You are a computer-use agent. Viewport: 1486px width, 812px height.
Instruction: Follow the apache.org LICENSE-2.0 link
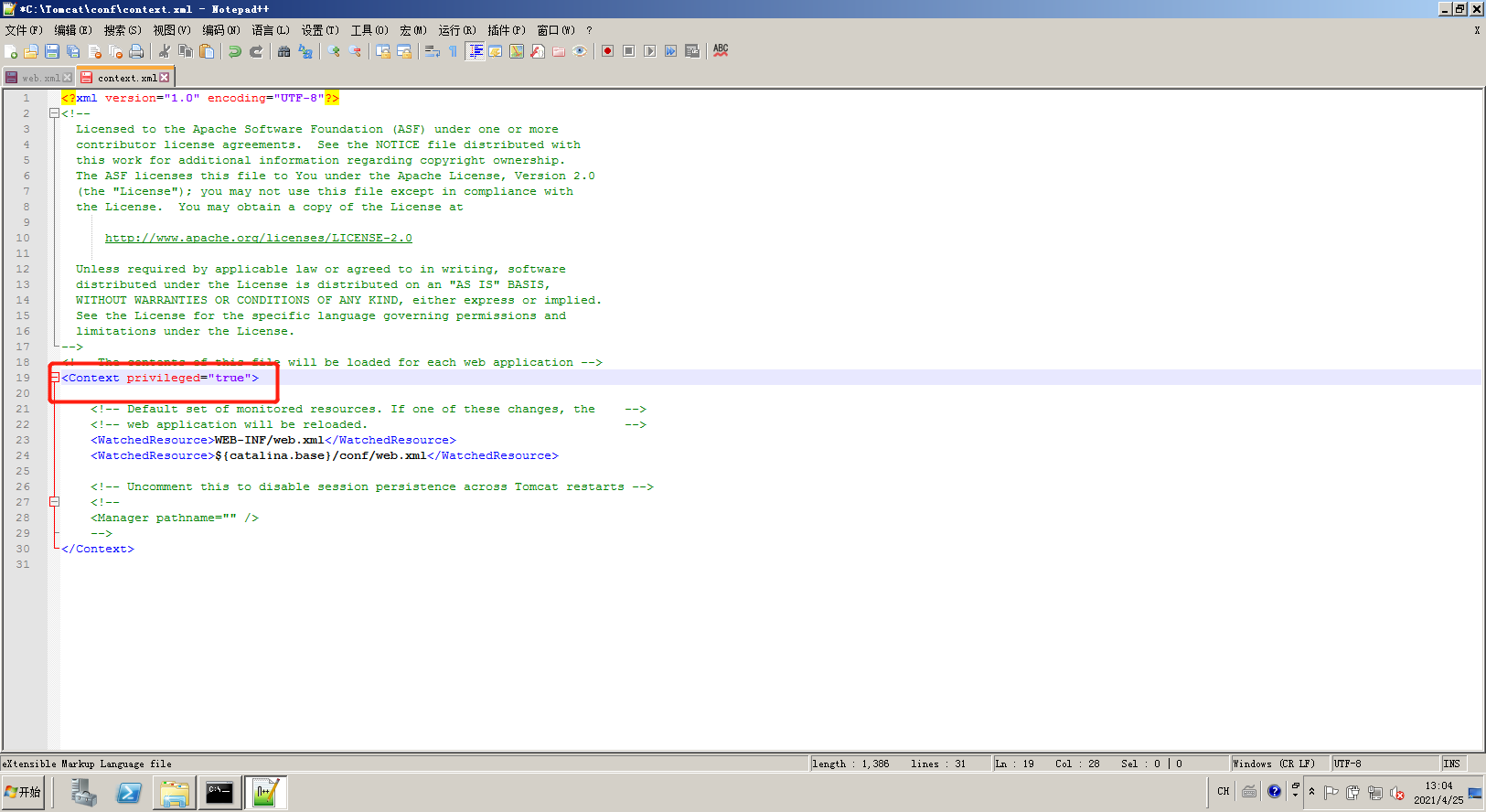tap(259, 238)
